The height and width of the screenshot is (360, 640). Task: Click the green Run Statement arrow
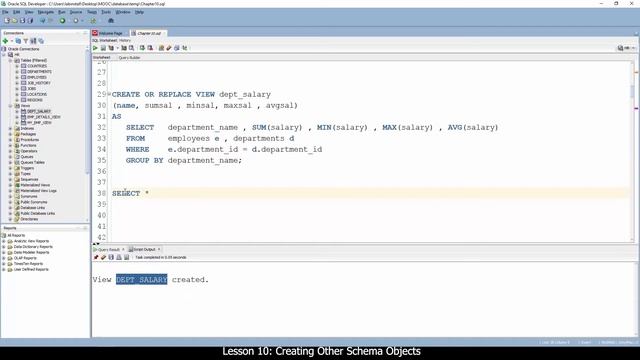pos(95,48)
